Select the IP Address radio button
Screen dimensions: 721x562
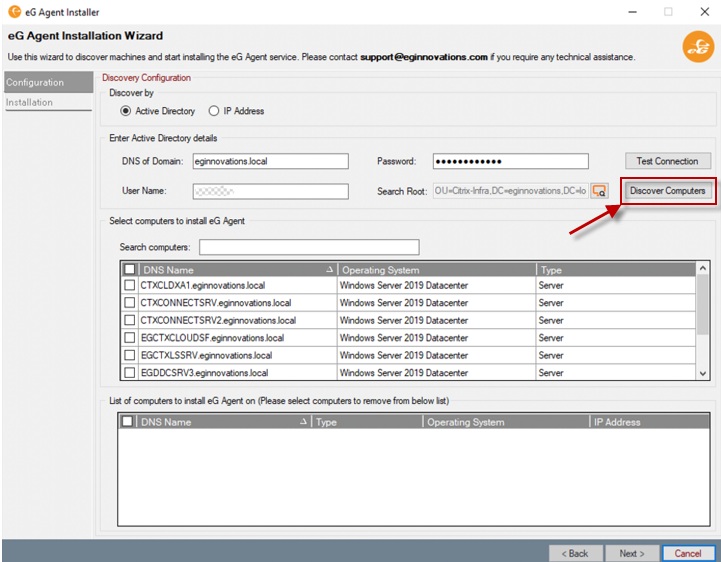click(x=214, y=111)
